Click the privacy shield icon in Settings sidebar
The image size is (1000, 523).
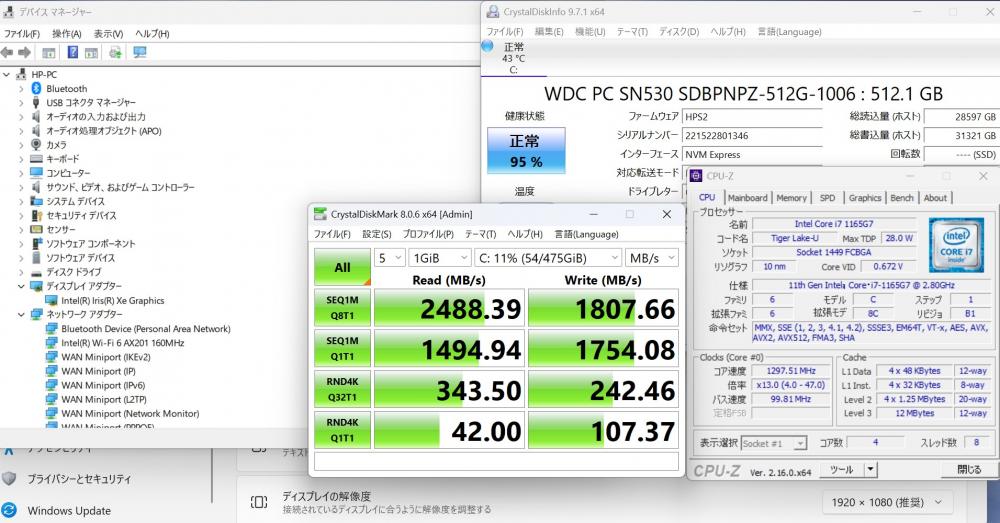(x=9, y=478)
